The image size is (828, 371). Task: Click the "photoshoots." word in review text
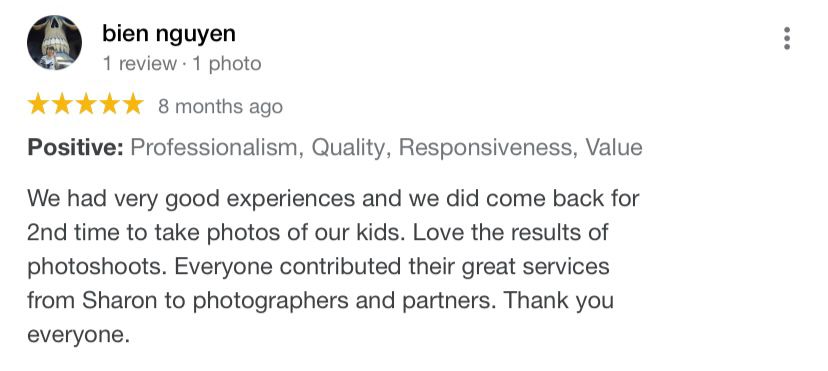(x=98, y=268)
